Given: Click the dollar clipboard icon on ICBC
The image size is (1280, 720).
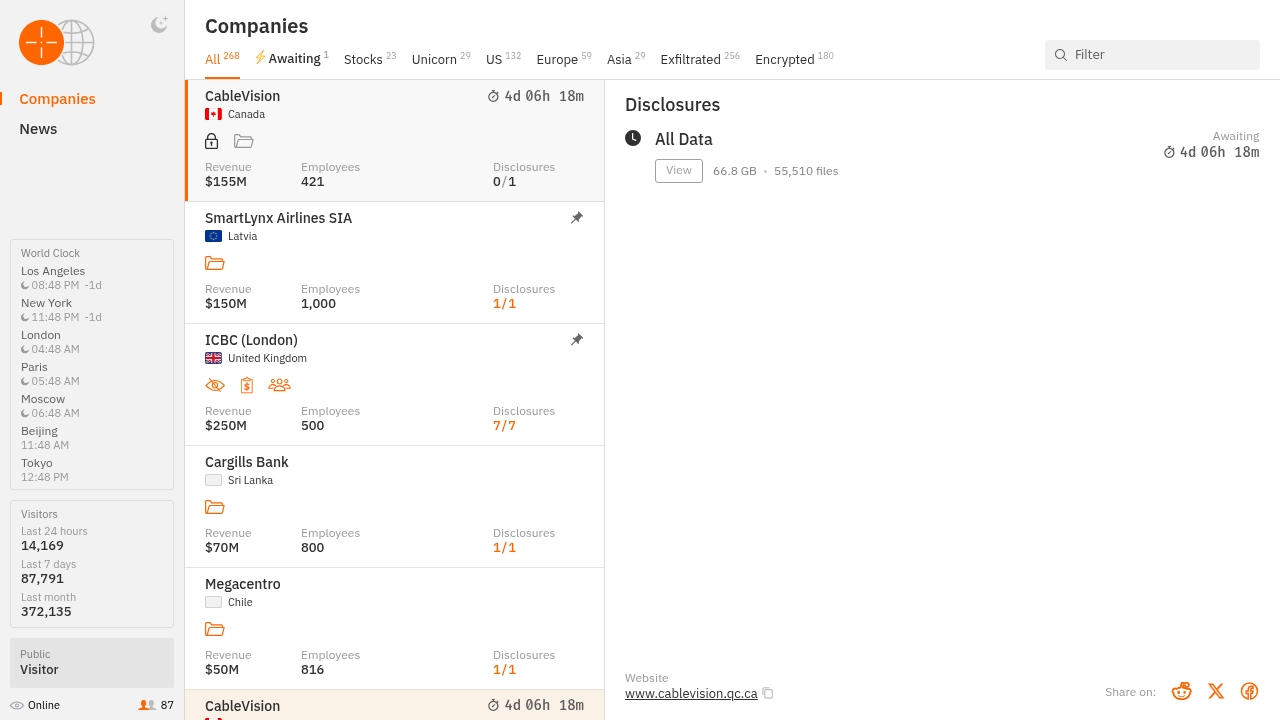Looking at the screenshot, I should coord(247,385).
